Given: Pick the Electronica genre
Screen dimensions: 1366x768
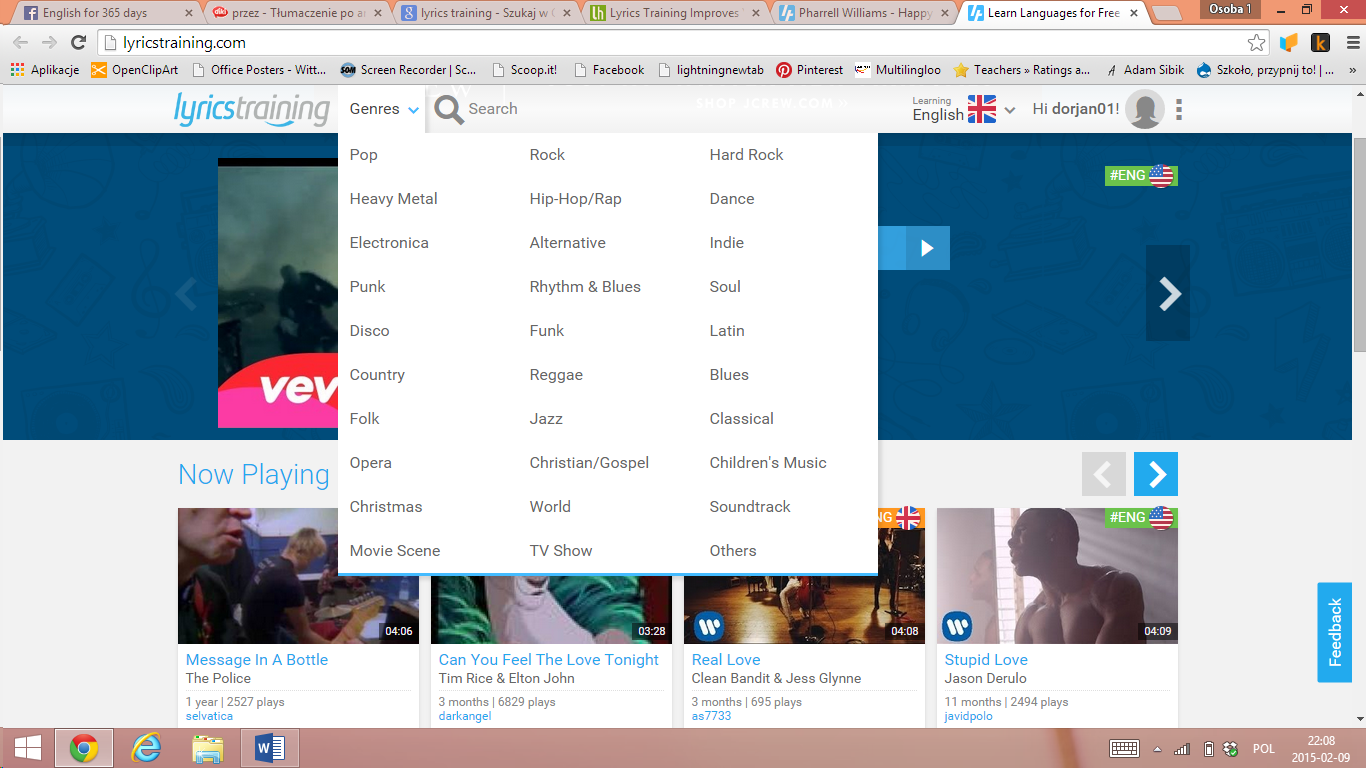Looking at the screenshot, I should (x=389, y=243).
